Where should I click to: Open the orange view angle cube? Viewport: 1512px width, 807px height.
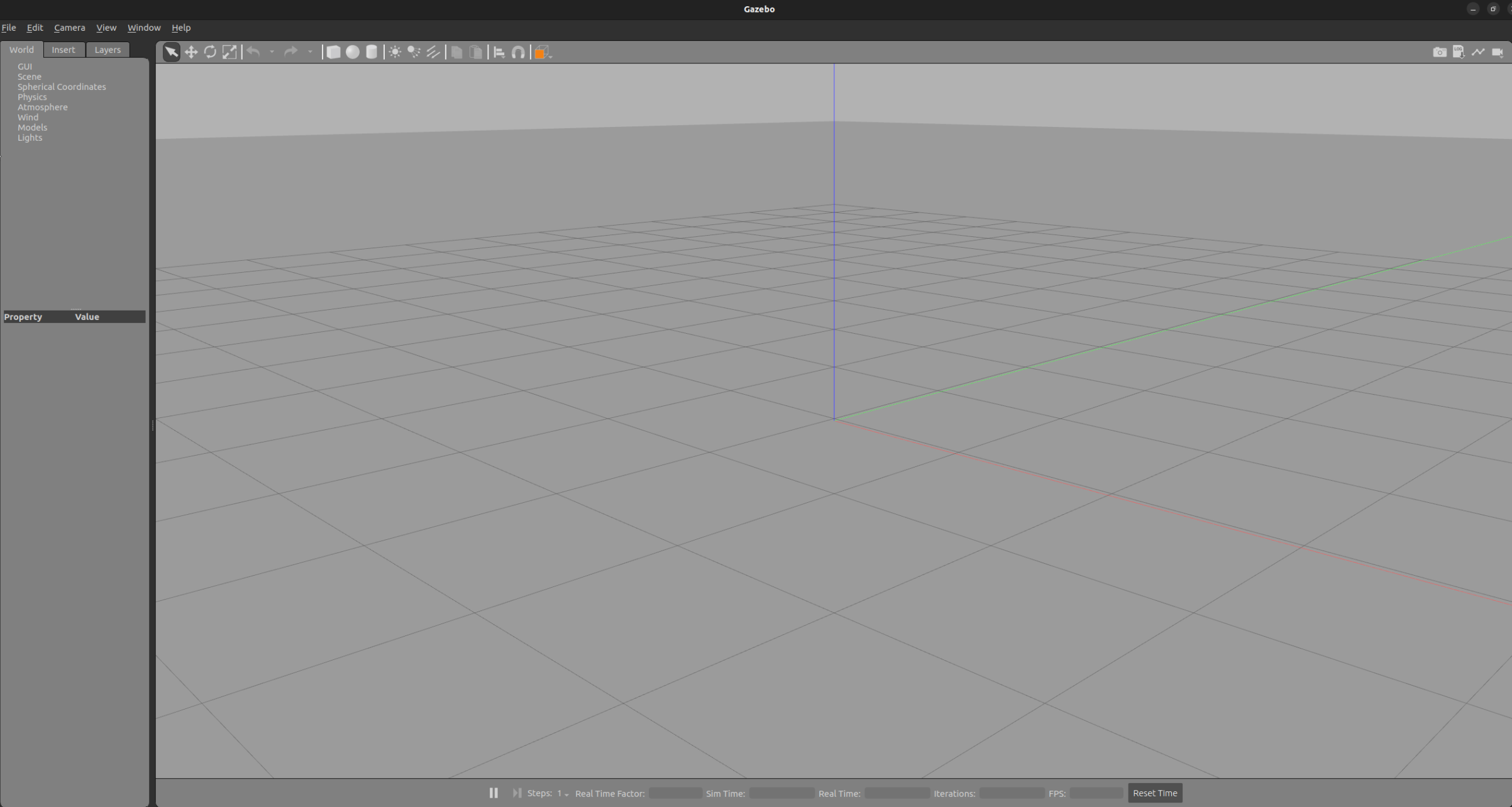[542, 53]
